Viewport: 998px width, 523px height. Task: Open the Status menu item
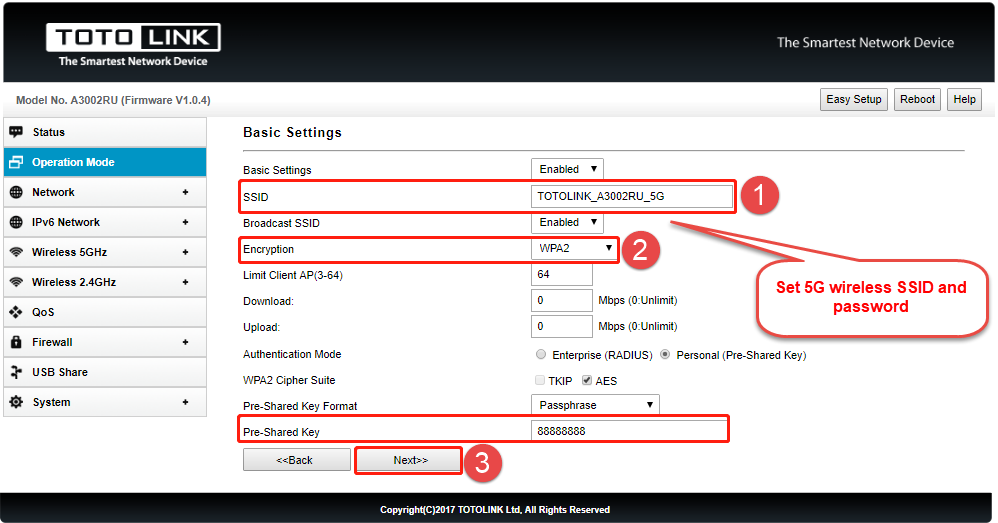pyautogui.click(x=105, y=132)
